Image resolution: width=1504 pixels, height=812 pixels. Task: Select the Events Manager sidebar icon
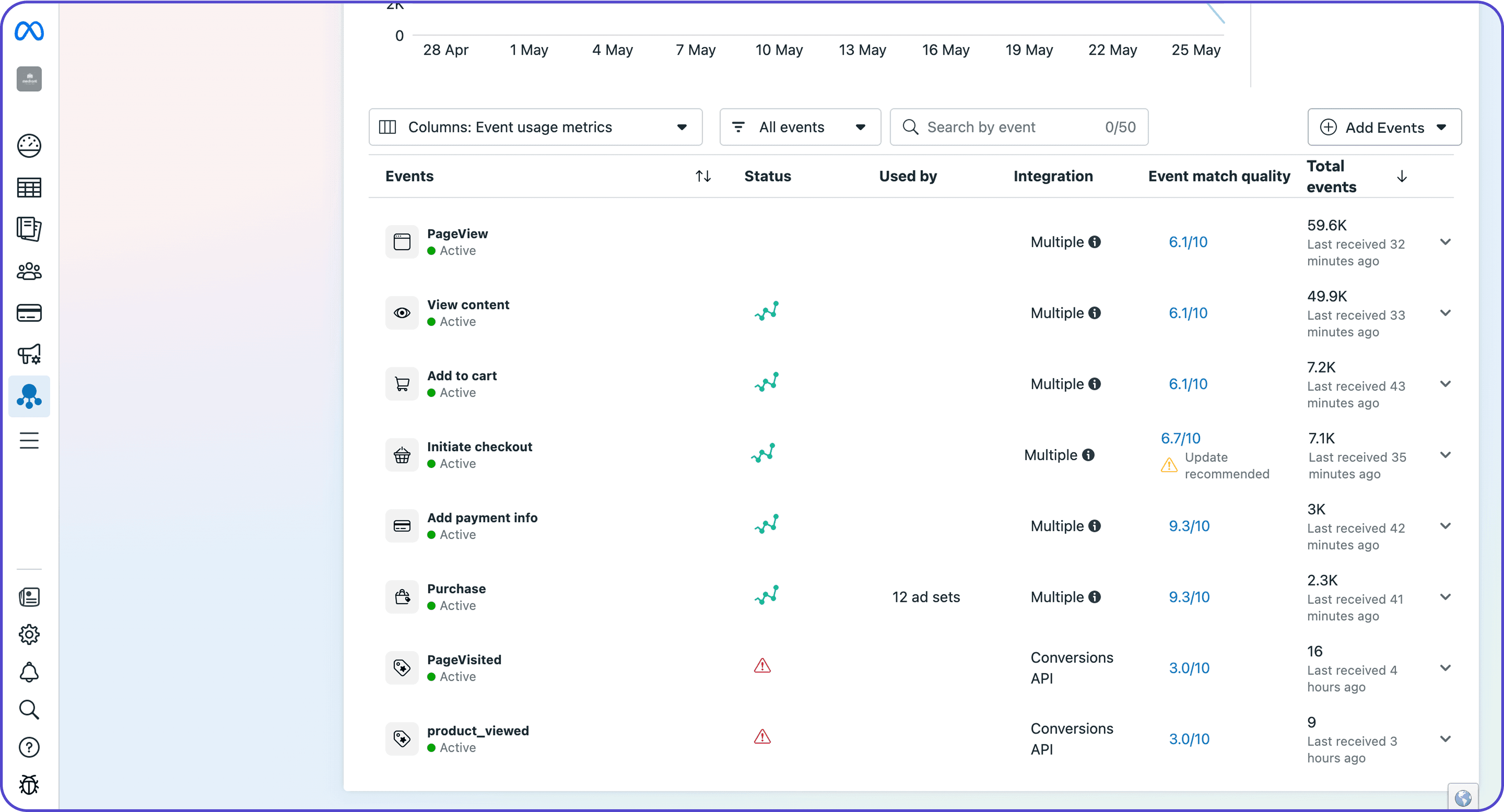(29, 396)
